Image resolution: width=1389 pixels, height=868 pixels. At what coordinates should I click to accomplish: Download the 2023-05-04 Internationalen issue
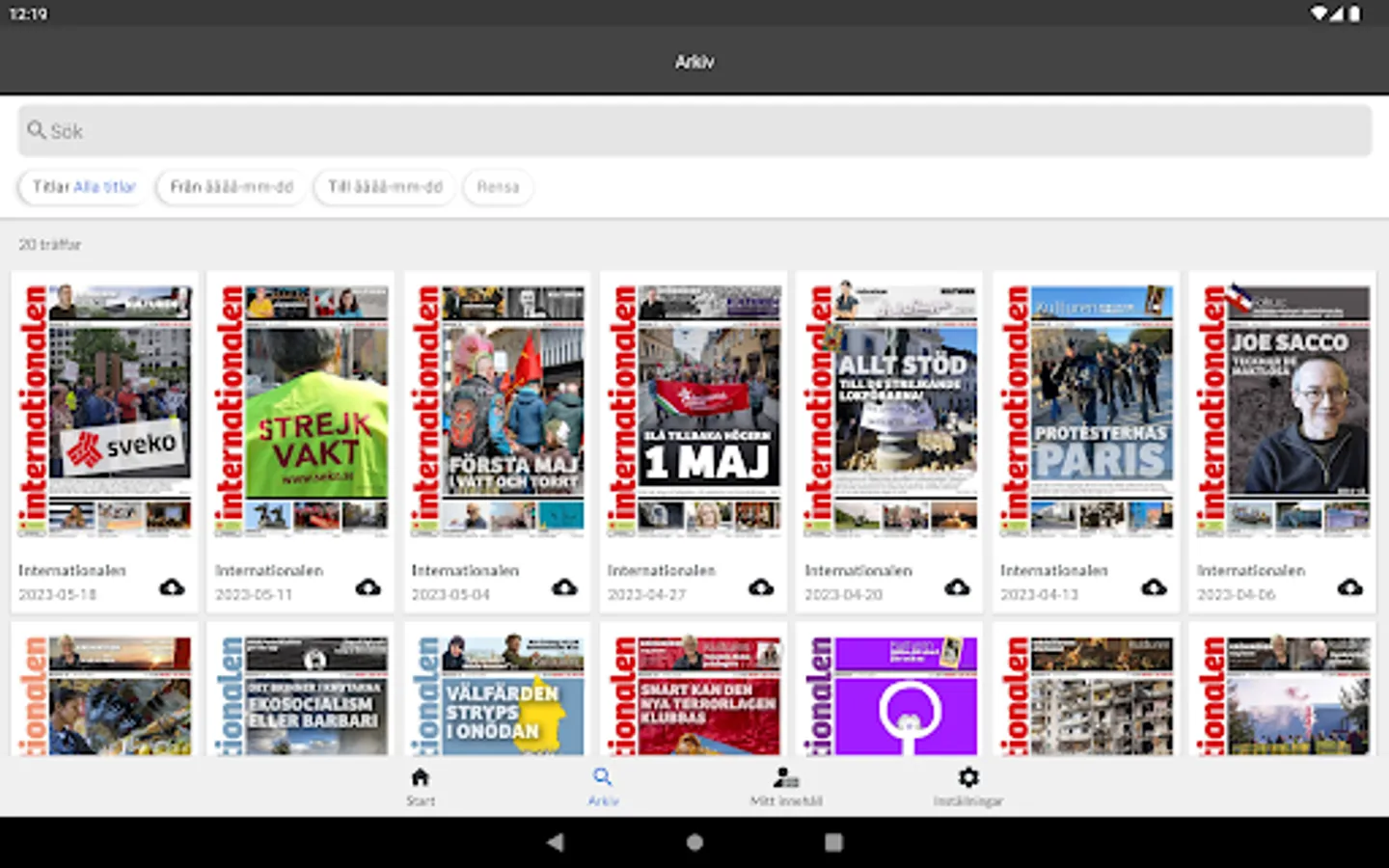(564, 587)
